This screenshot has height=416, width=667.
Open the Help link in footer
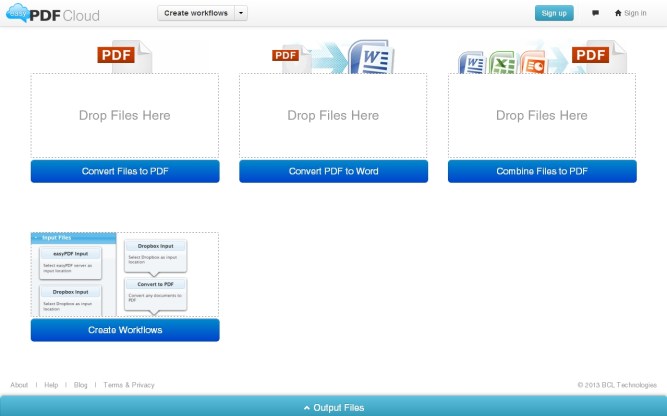click(x=51, y=385)
